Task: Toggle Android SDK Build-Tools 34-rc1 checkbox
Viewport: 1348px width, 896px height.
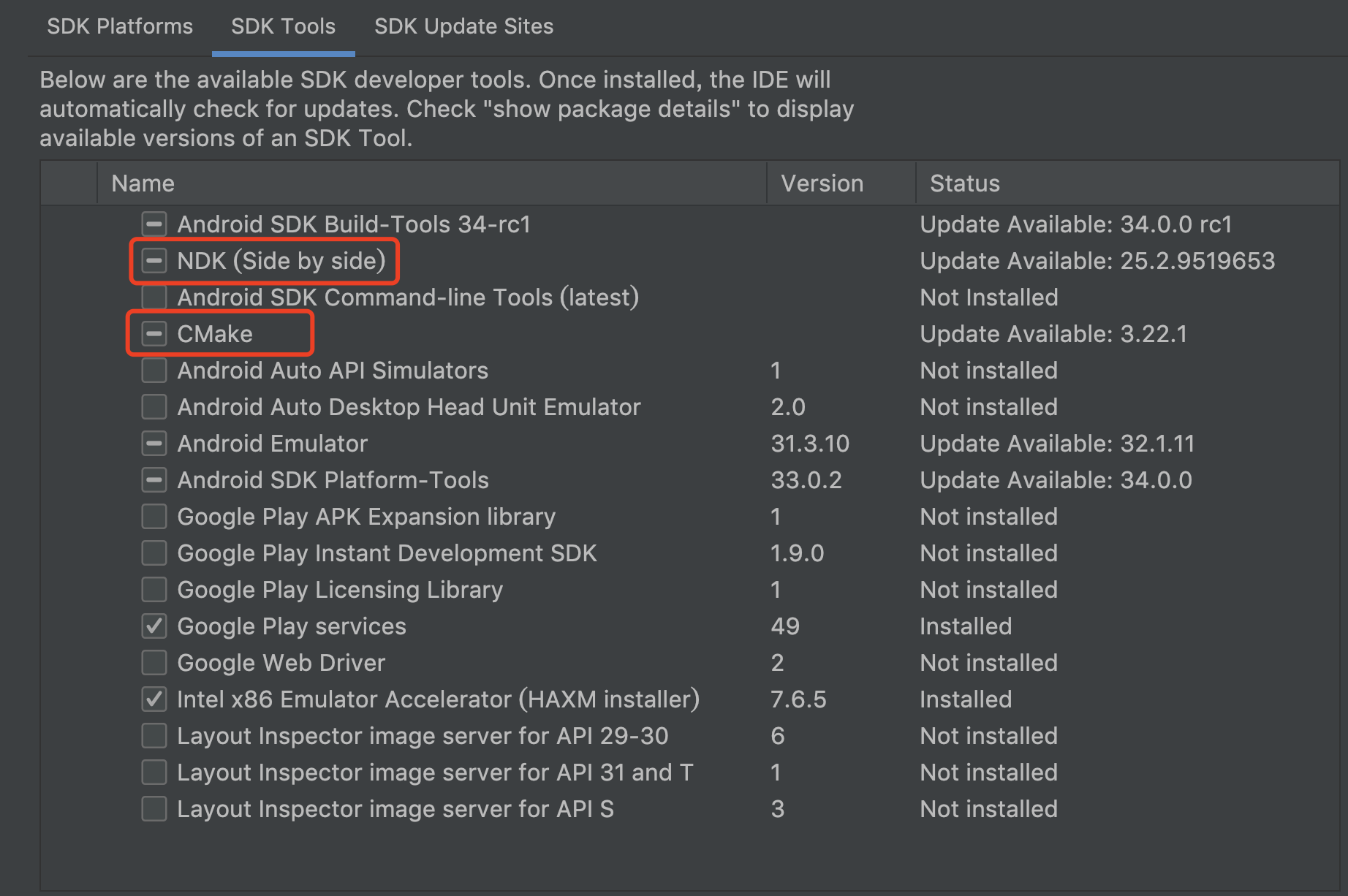Action: tap(154, 224)
